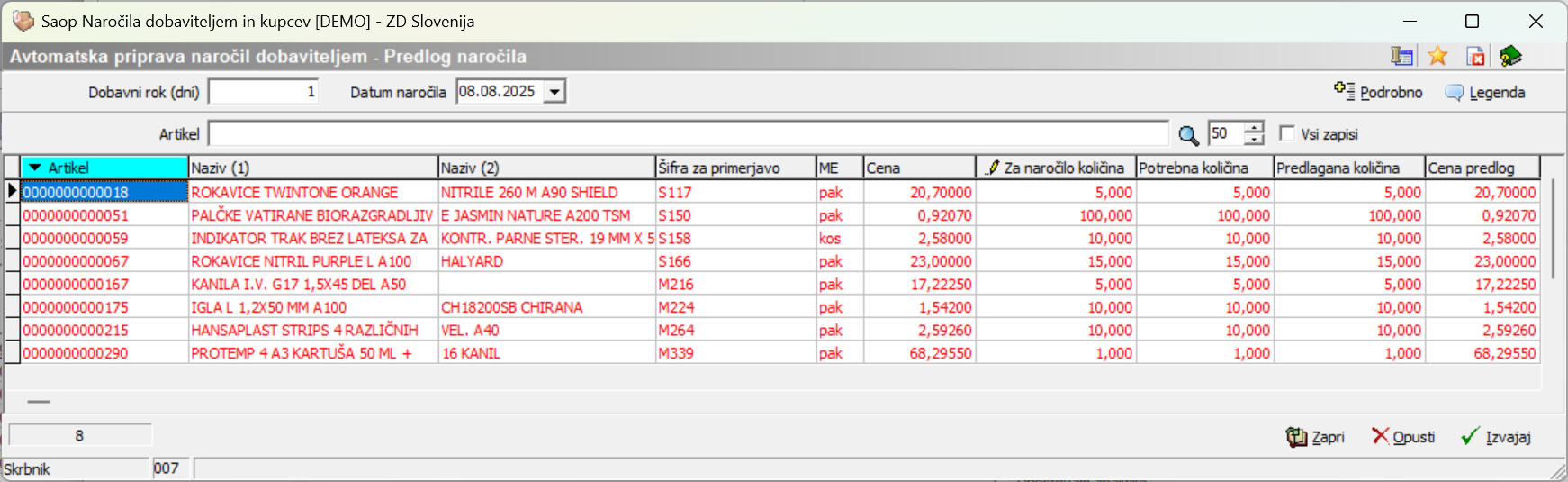
Task: Enable the Vsi zapisi checkbox
Action: click(x=1287, y=133)
